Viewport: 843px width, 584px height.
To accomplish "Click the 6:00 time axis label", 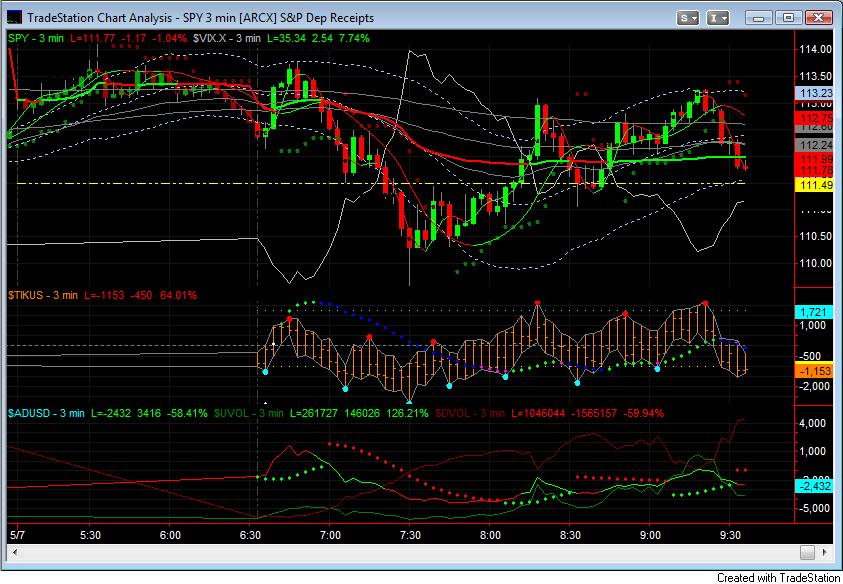I will coord(170,536).
